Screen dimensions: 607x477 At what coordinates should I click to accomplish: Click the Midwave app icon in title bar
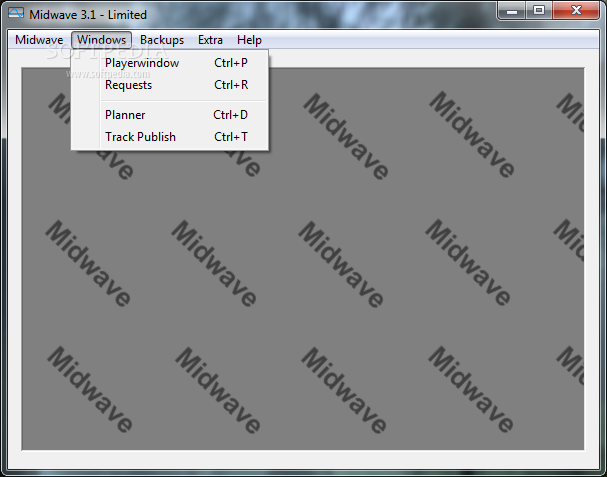(x=16, y=14)
